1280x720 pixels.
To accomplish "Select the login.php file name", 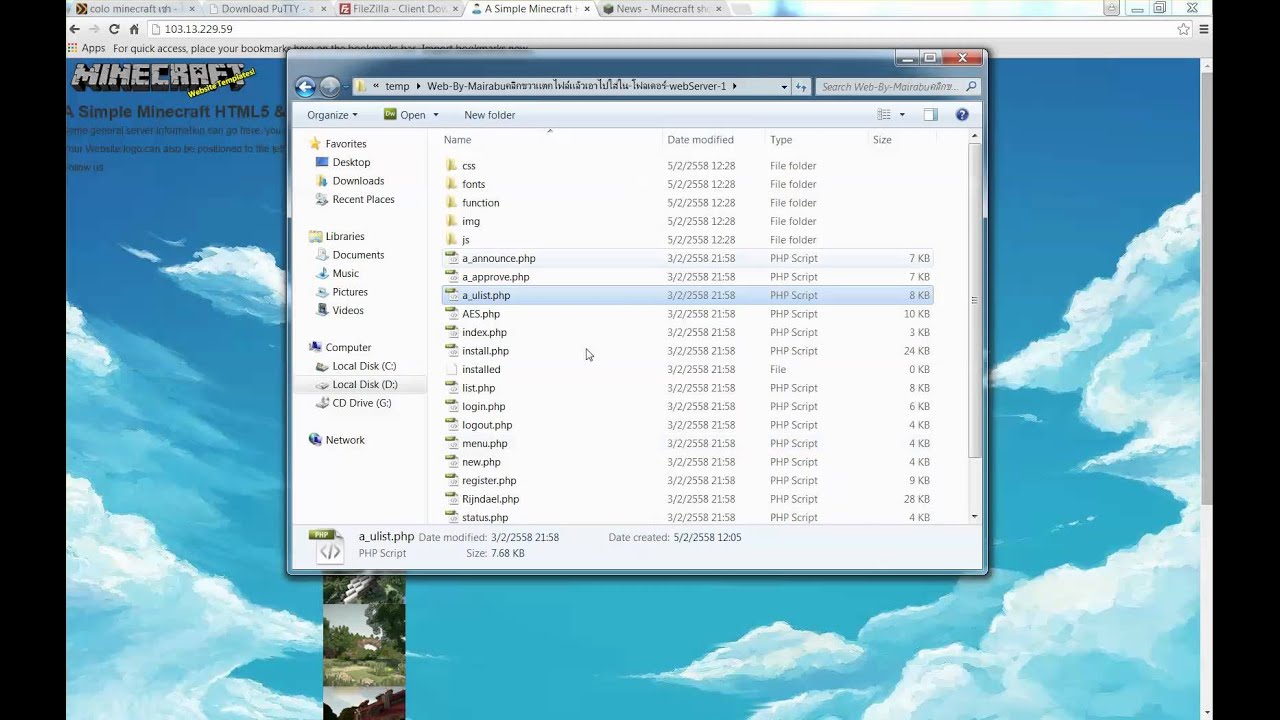I will (483, 406).
